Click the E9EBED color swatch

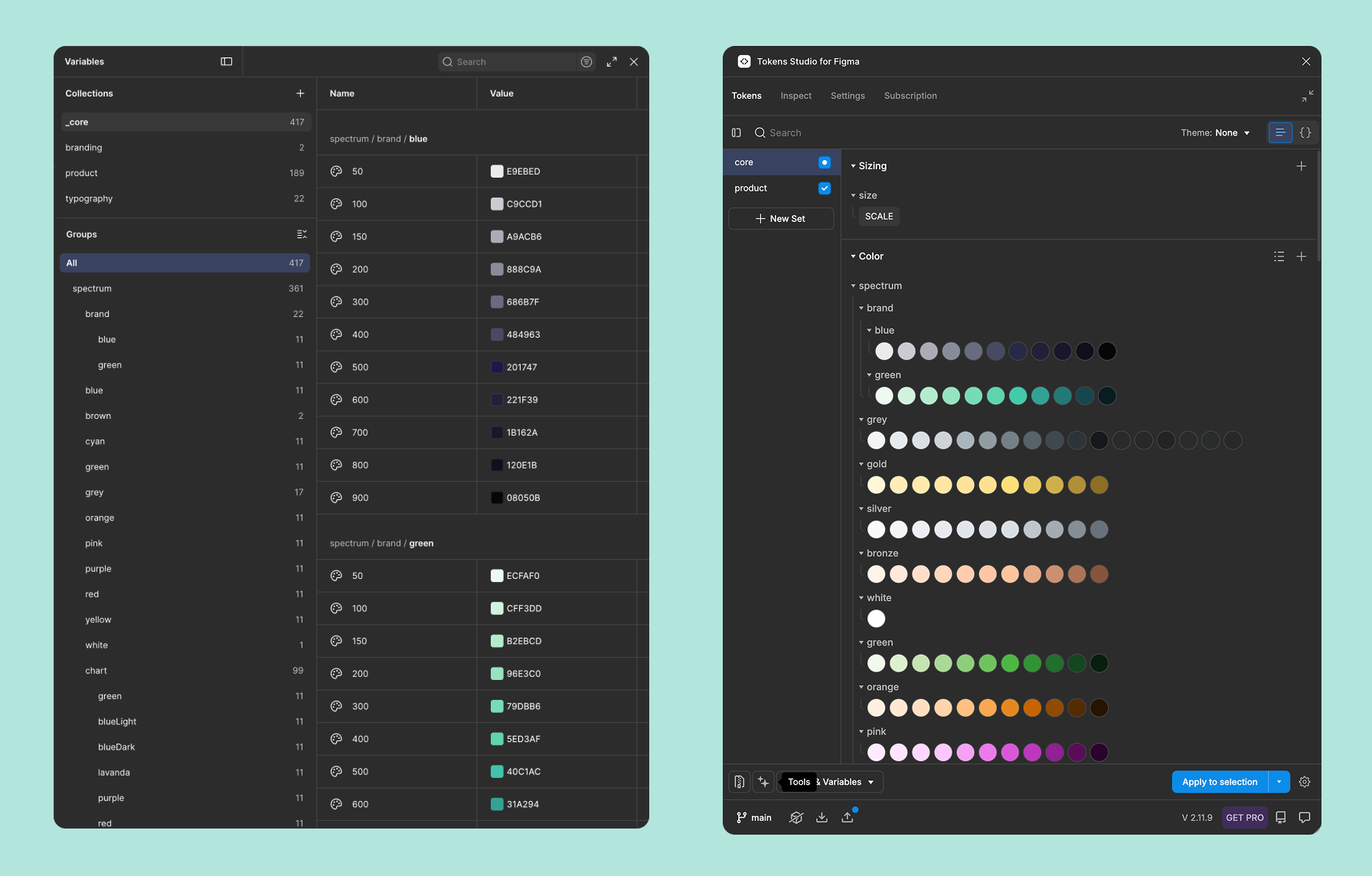pos(497,172)
